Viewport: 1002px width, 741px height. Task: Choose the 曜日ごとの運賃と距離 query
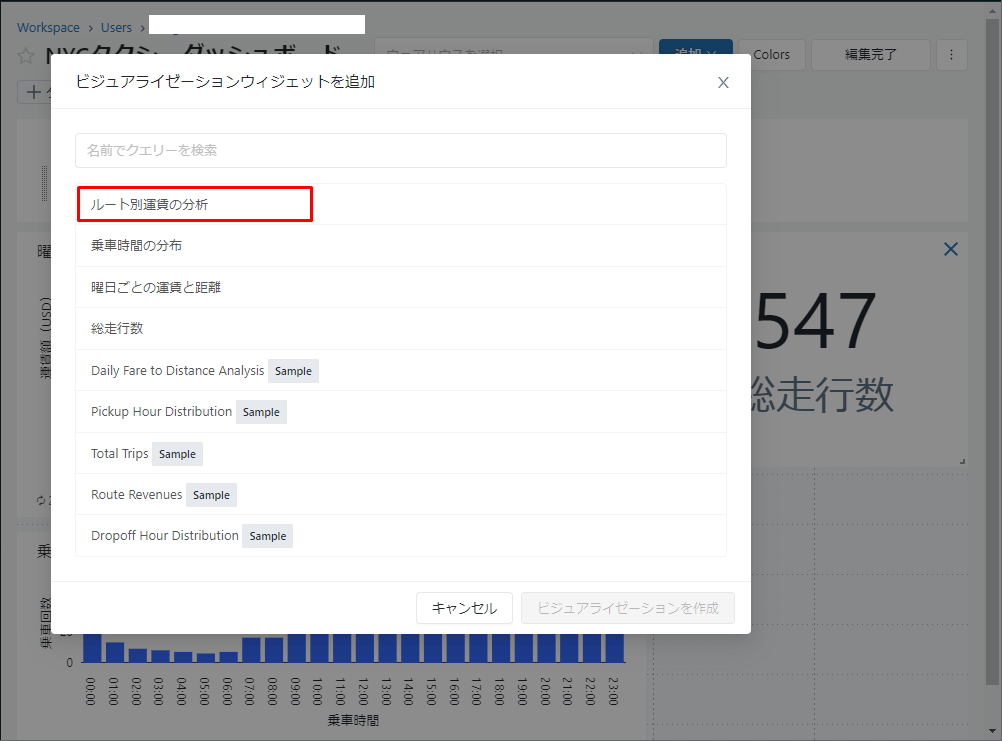(x=156, y=287)
